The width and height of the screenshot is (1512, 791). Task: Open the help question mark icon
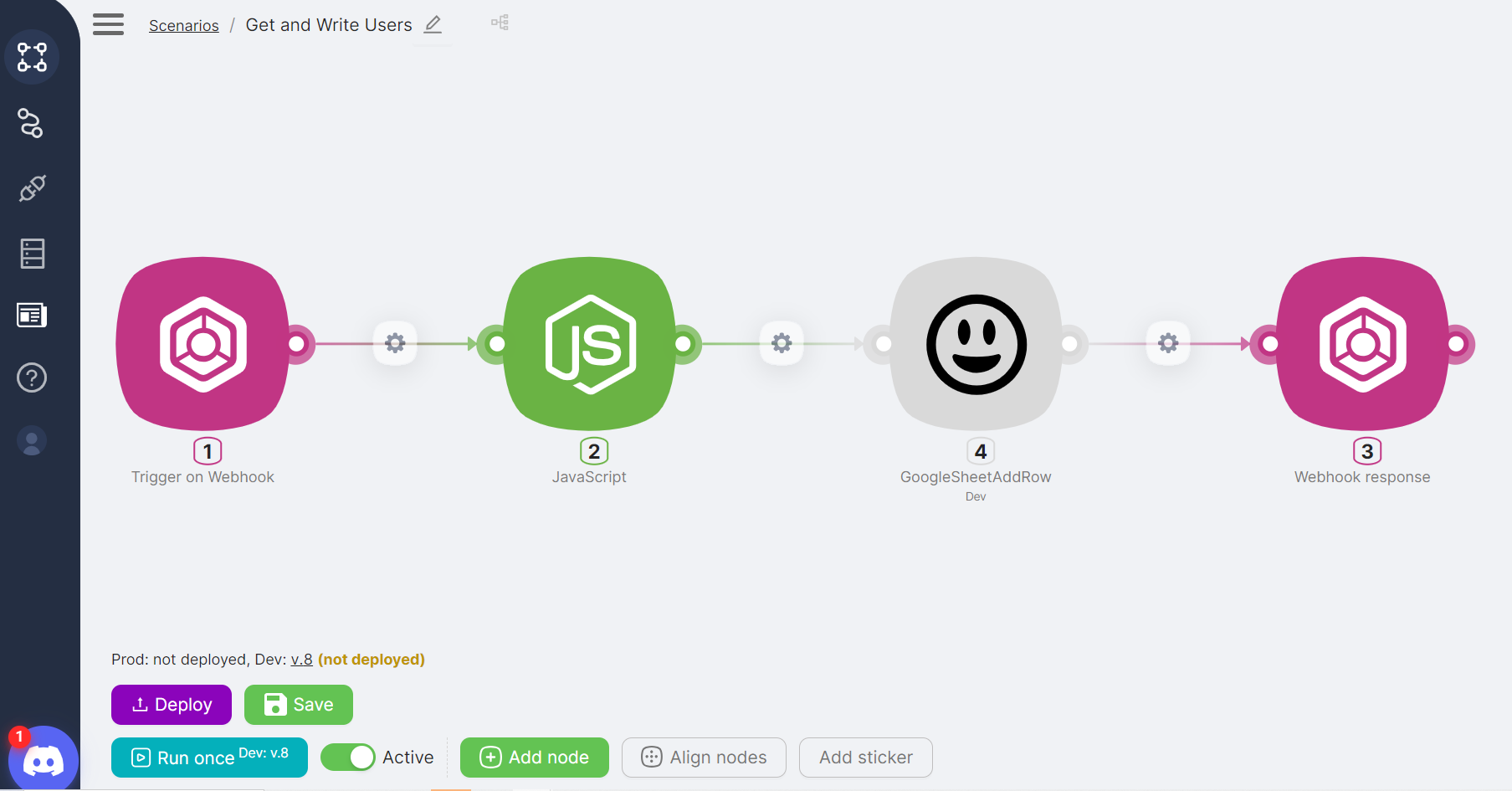click(x=32, y=378)
